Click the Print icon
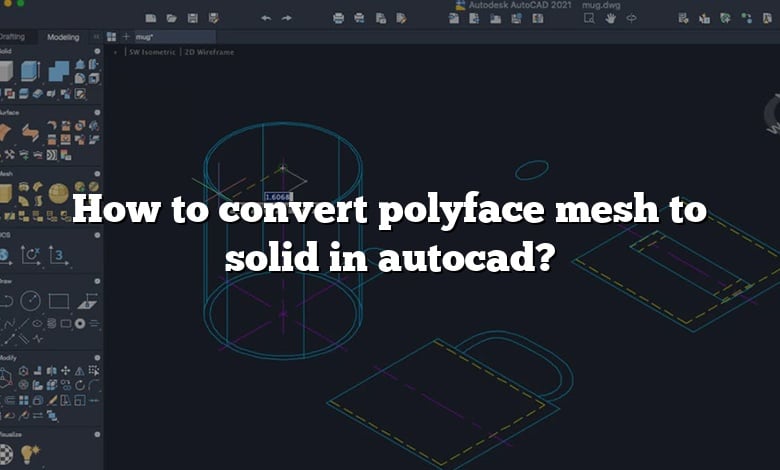780x470 pixels. (x=338, y=18)
